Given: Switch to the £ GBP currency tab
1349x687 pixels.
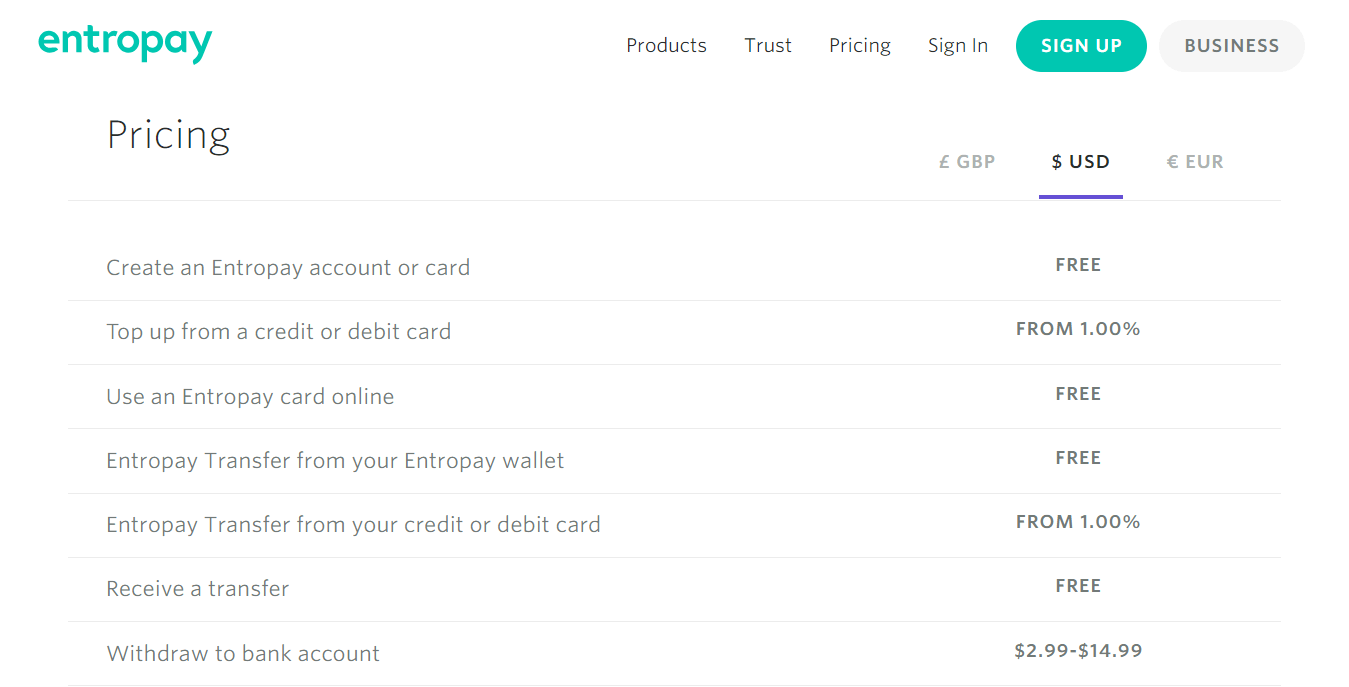Looking at the screenshot, I should (x=967, y=162).
